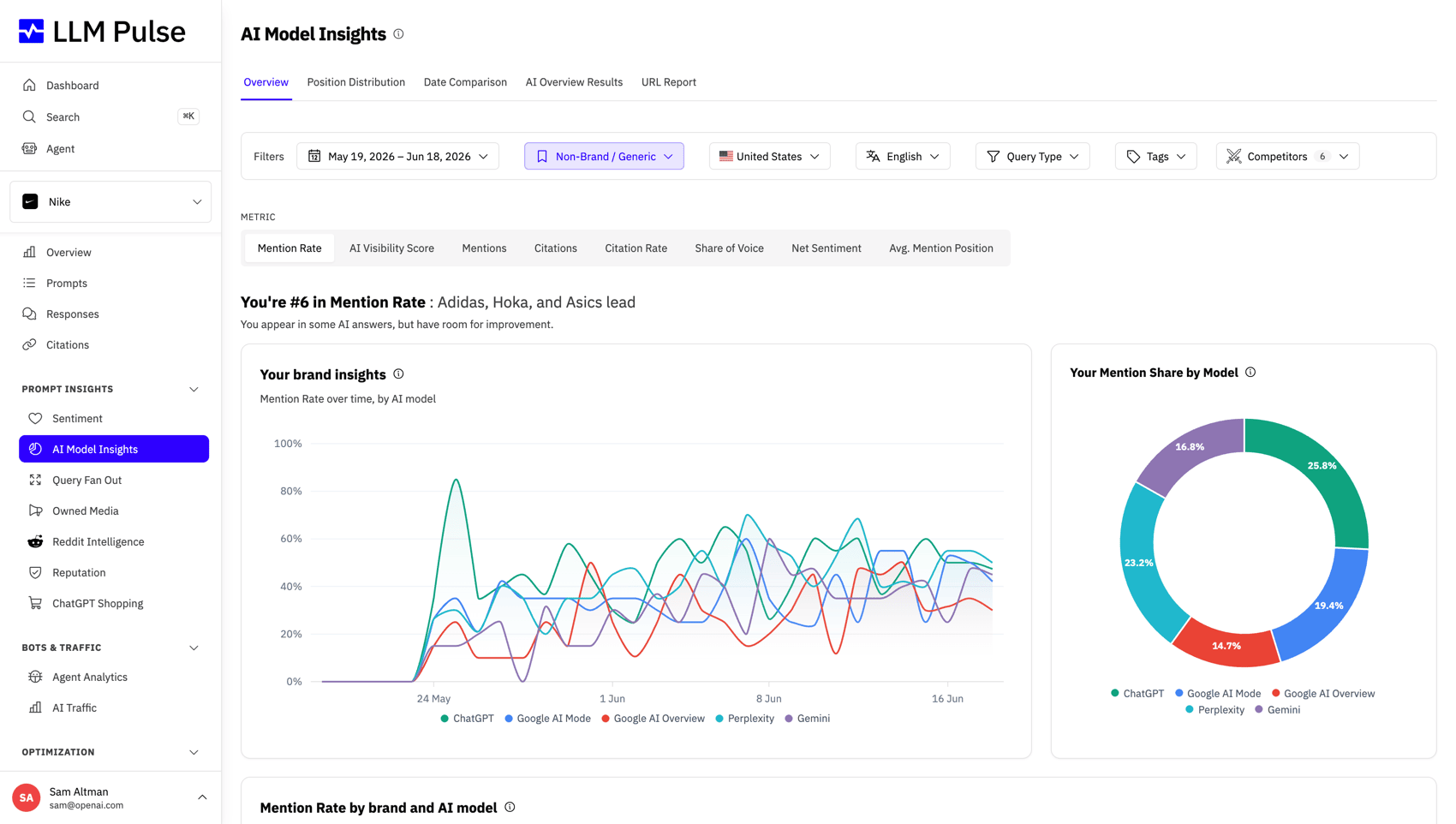Screen dimensions: 1456x824
Task: Toggle Google AI Mode in donut chart legend
Action: [1218, 694]
